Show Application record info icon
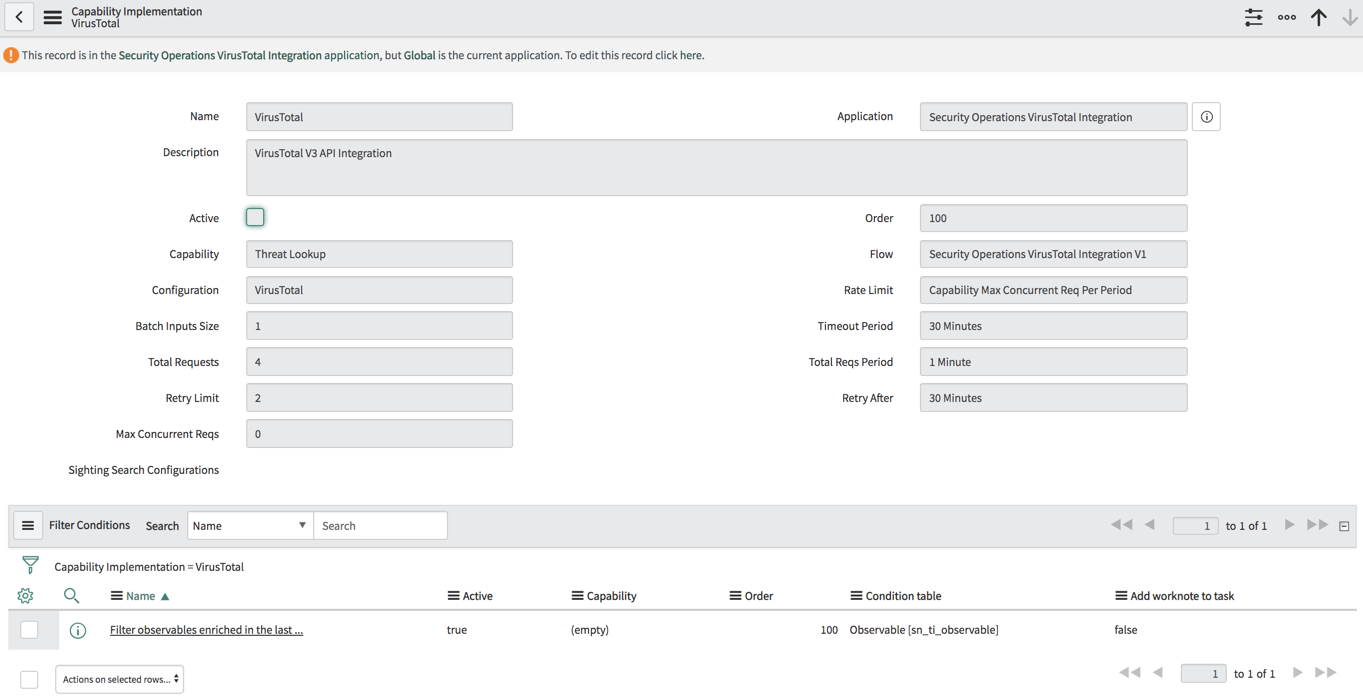Screen dimensions: 1363x696 tap(1207, 117)
